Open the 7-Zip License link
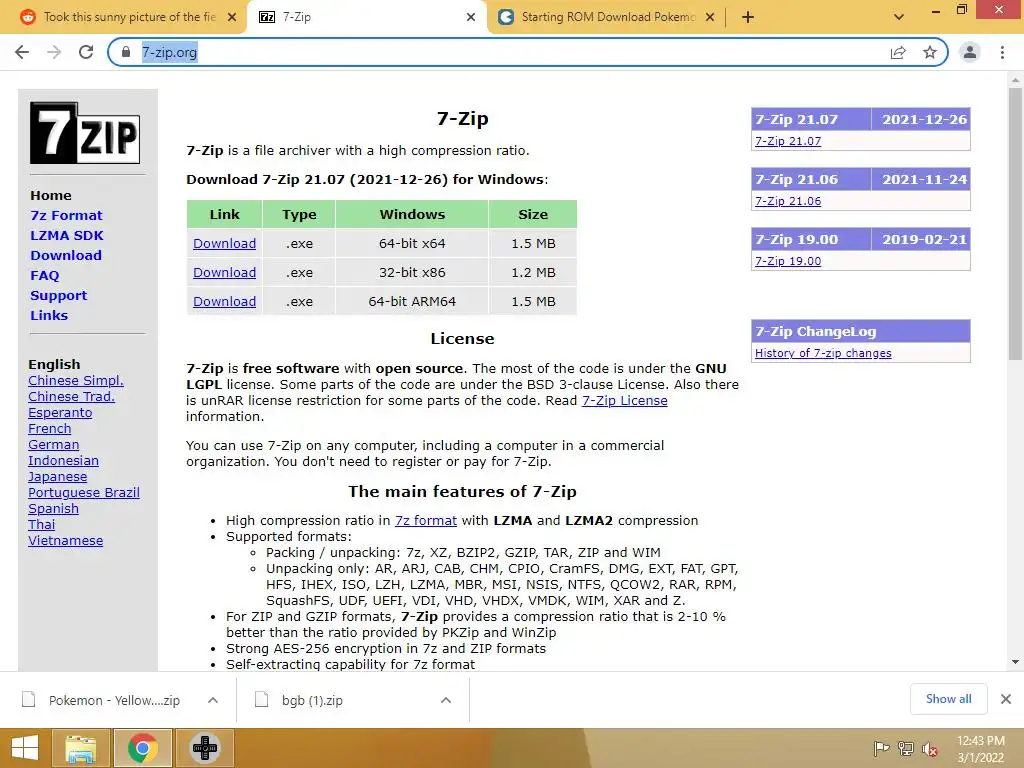 624,400
